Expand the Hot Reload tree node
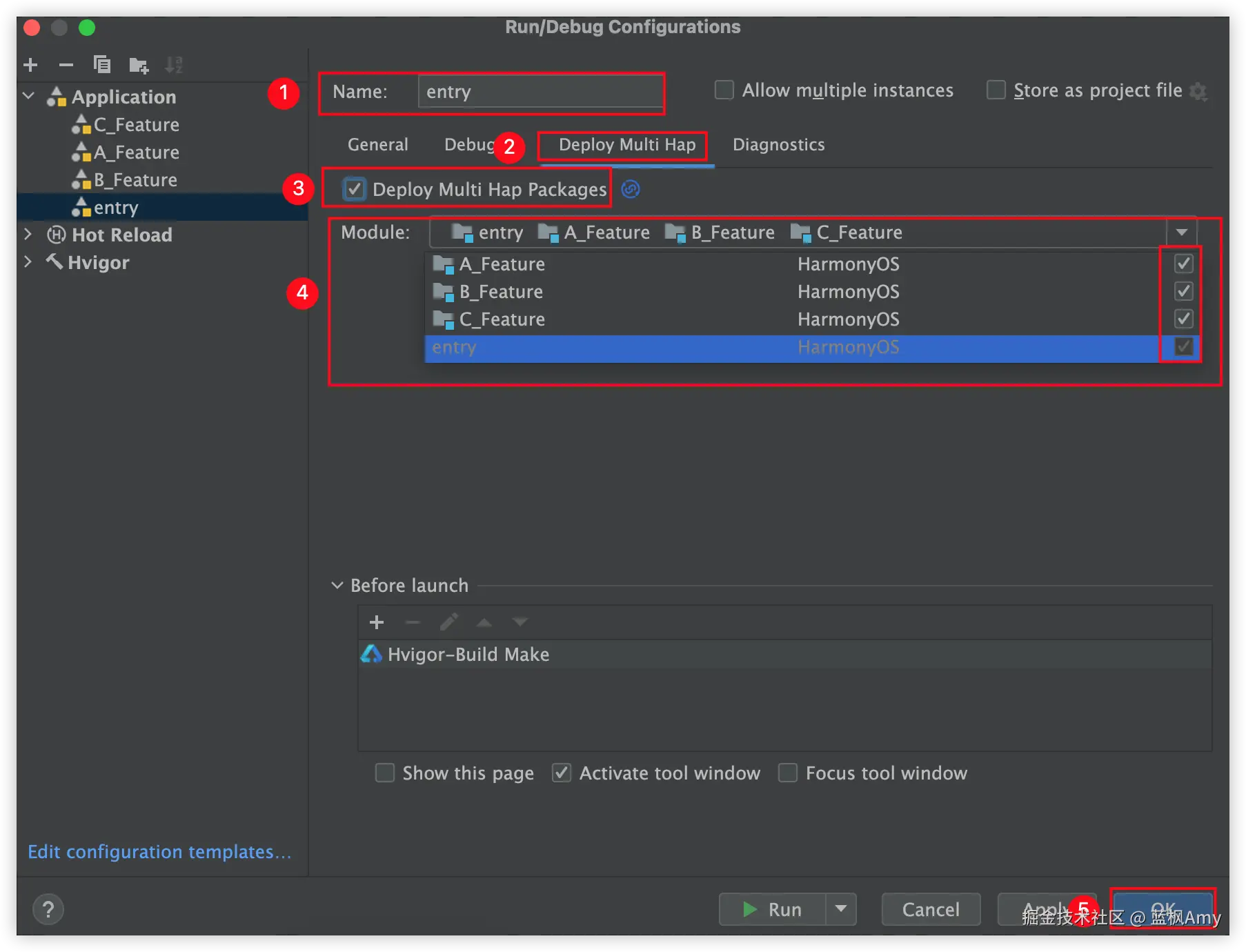 click(28, 234)
